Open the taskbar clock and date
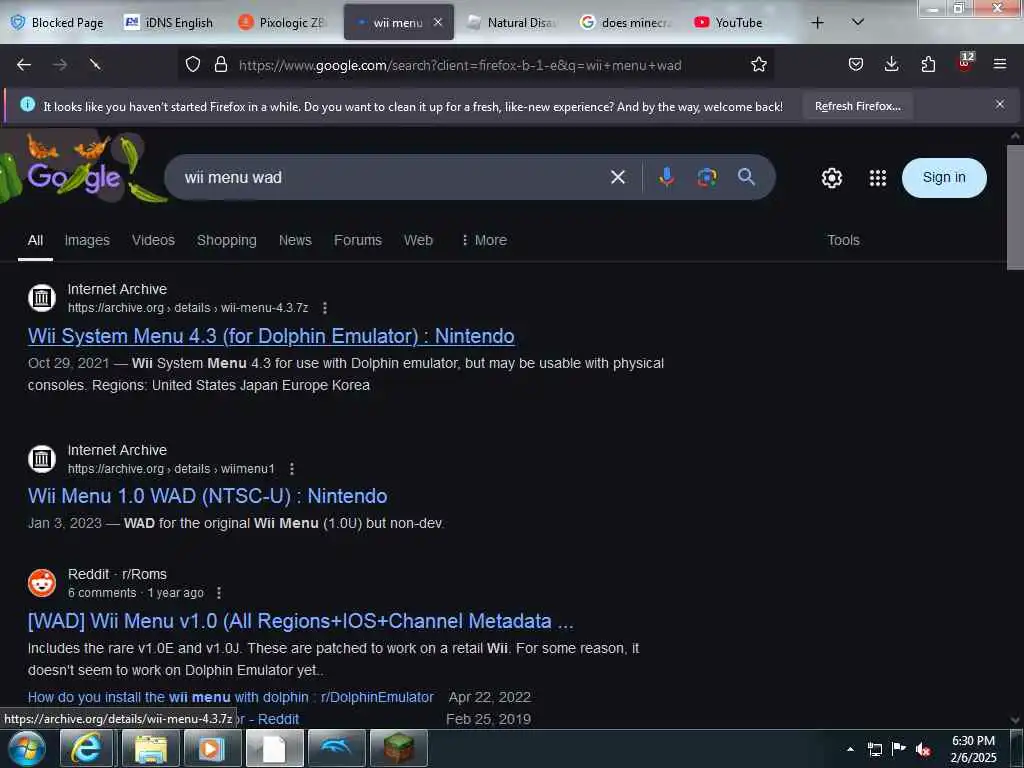The width and height of the screenshot is (1024, 768). coord(973,749)
